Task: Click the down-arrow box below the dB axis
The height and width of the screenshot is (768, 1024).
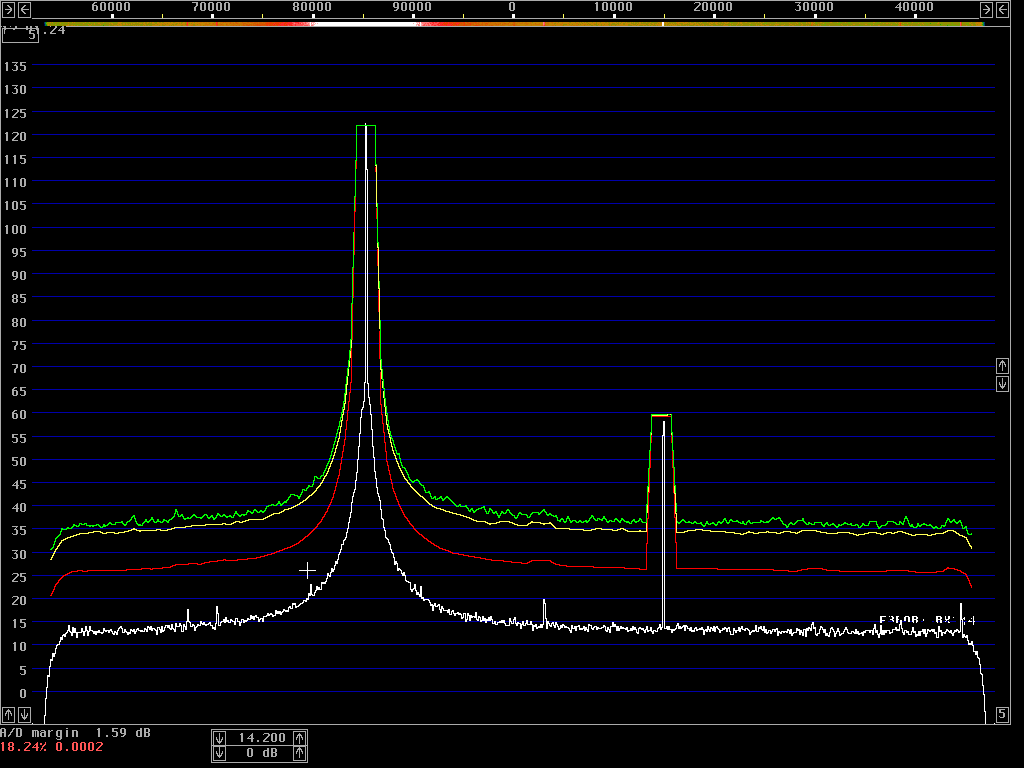Action: tap(24, 714)
